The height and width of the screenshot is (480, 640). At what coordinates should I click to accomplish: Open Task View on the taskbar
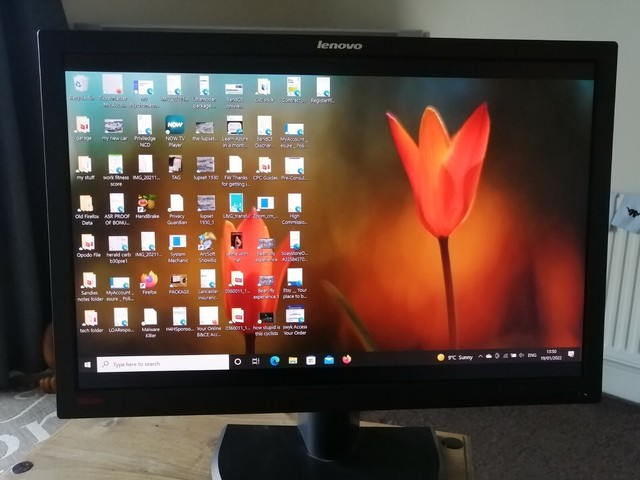pyautogui.click(x=256, y=361)
